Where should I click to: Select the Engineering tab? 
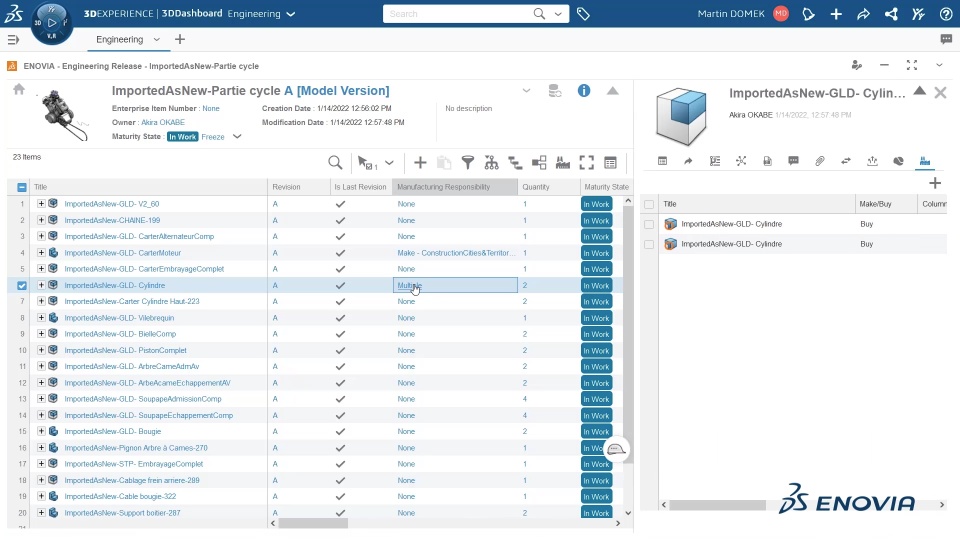(119, 40)
